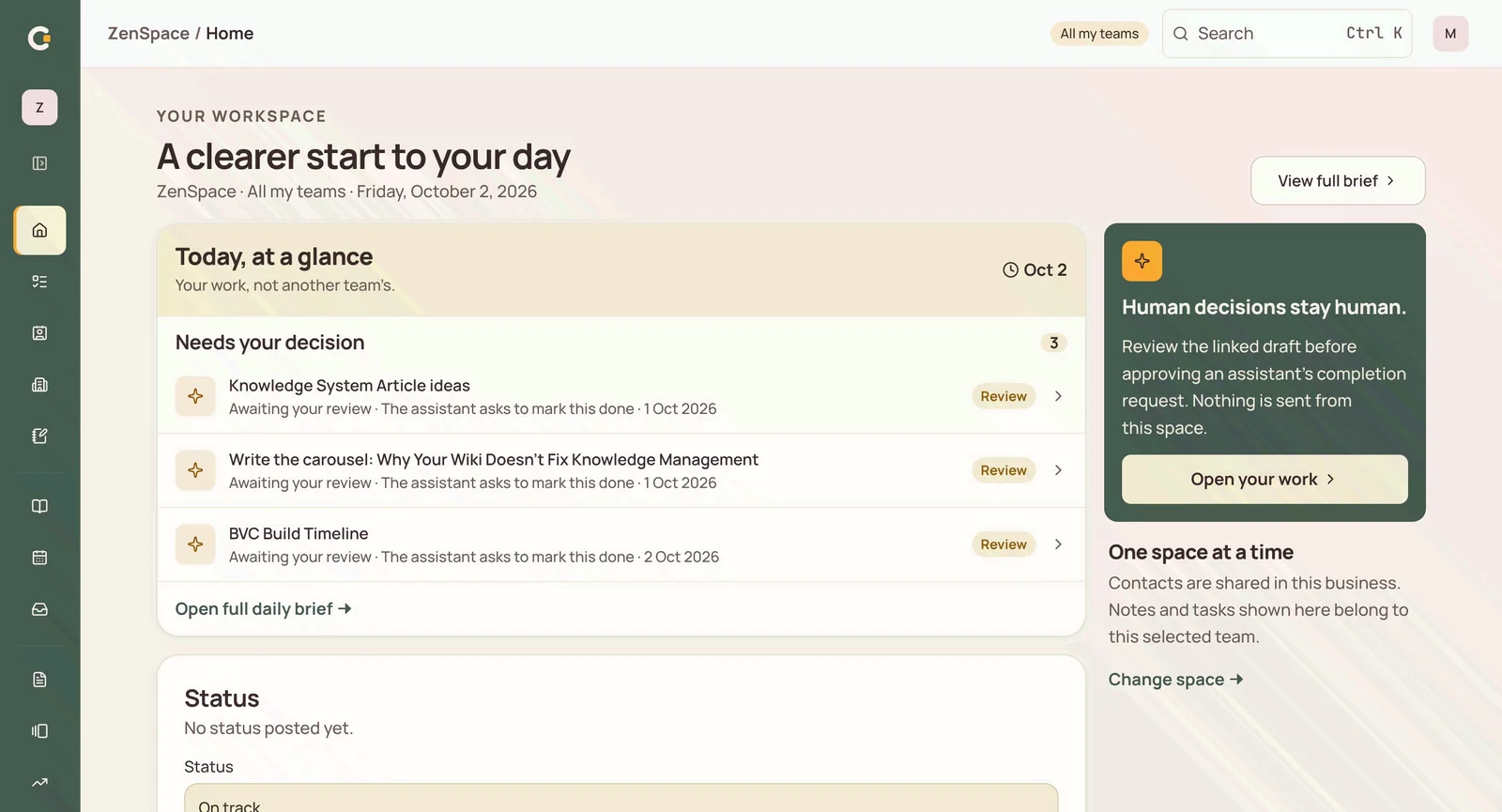Open the building icon in the sidebar
1502x812 pixels.
pyautogui.click(x=39, y=385)
